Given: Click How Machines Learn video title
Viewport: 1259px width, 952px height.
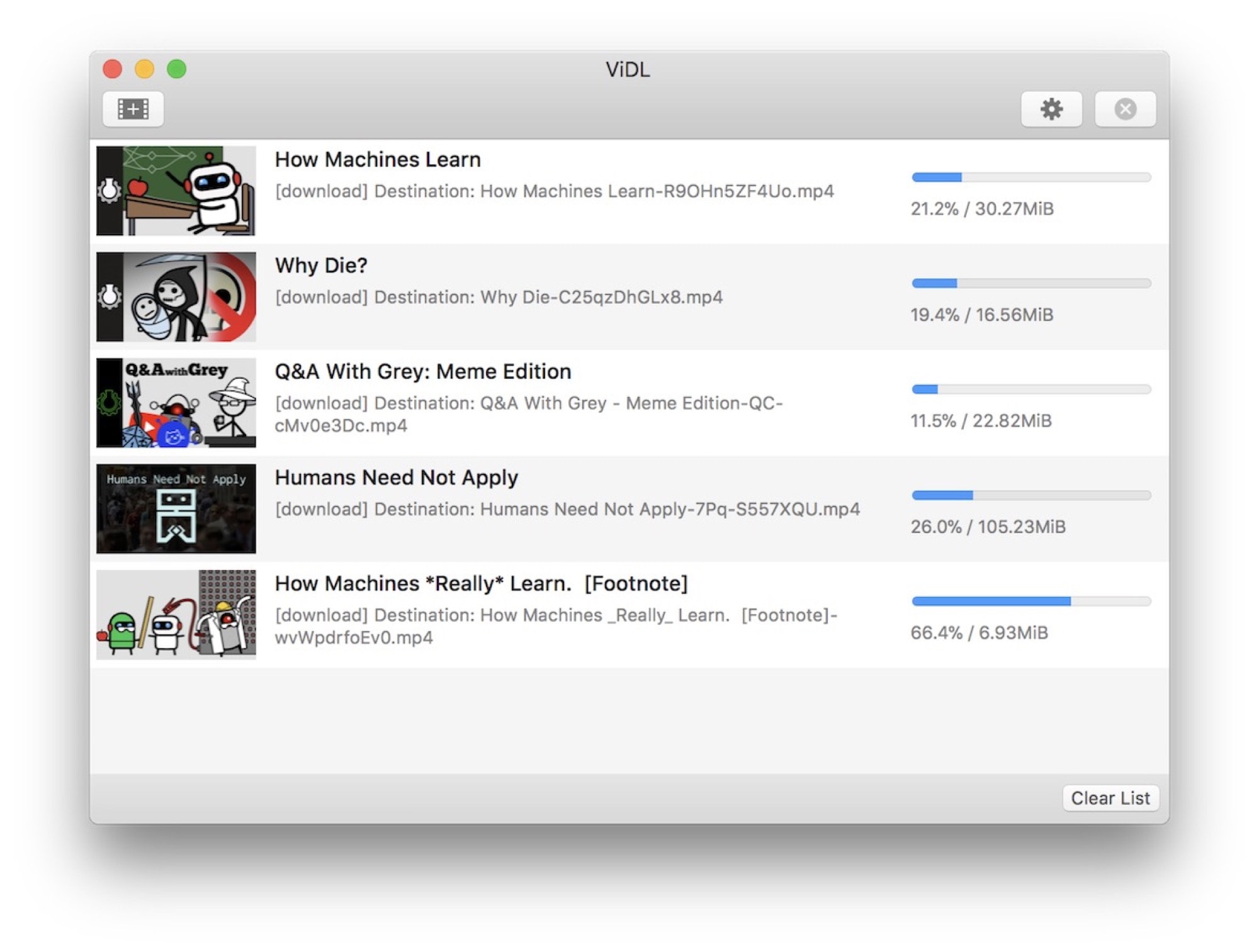Looking at the screenshot, I should pos(377,158).
